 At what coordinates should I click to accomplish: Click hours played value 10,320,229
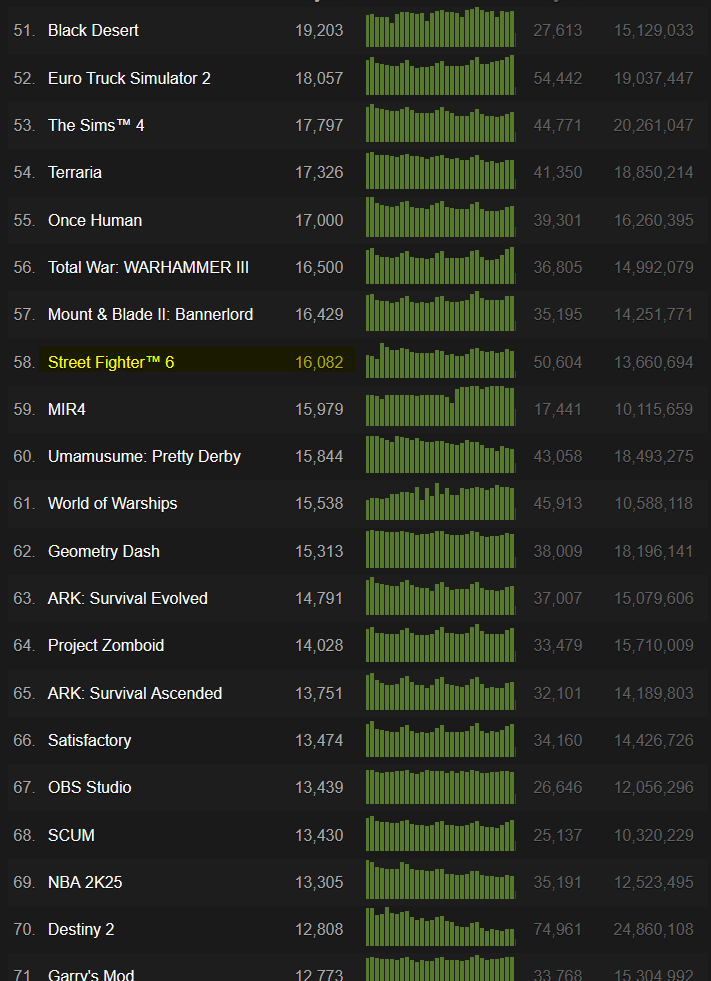pos(653,835)
